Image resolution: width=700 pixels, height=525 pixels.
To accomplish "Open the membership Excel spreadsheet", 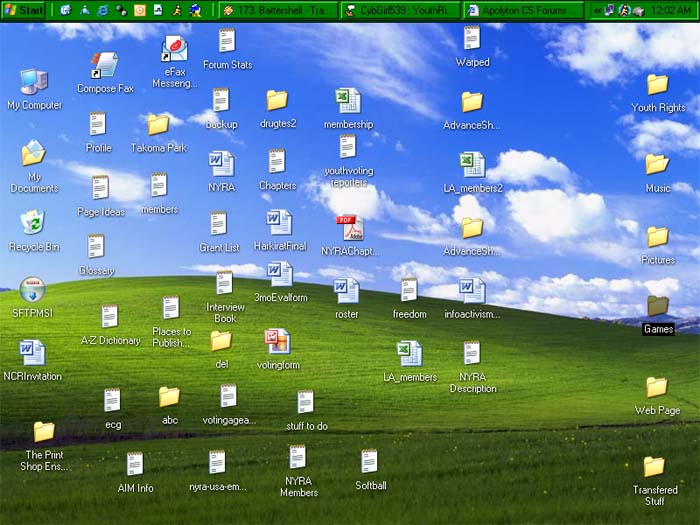I will click(x=347, y=101).
